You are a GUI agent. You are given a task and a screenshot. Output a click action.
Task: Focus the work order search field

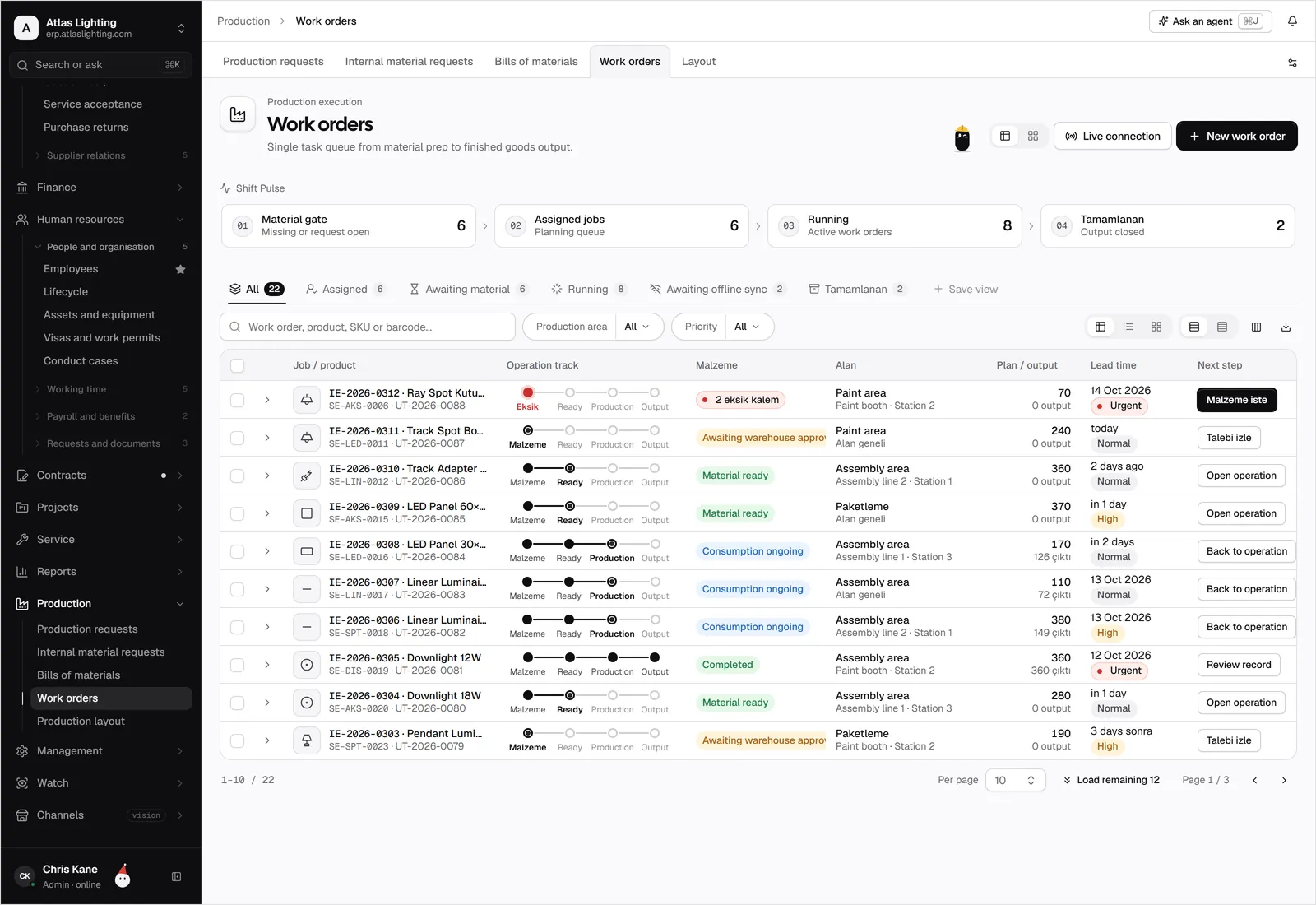coord(368,327)
